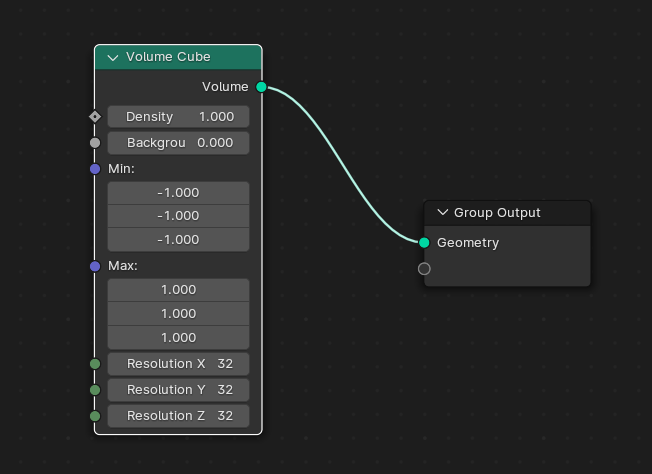Collapse the Group Output node
Viewport: 652px width, 474px height.
click(x=443, y=212)
